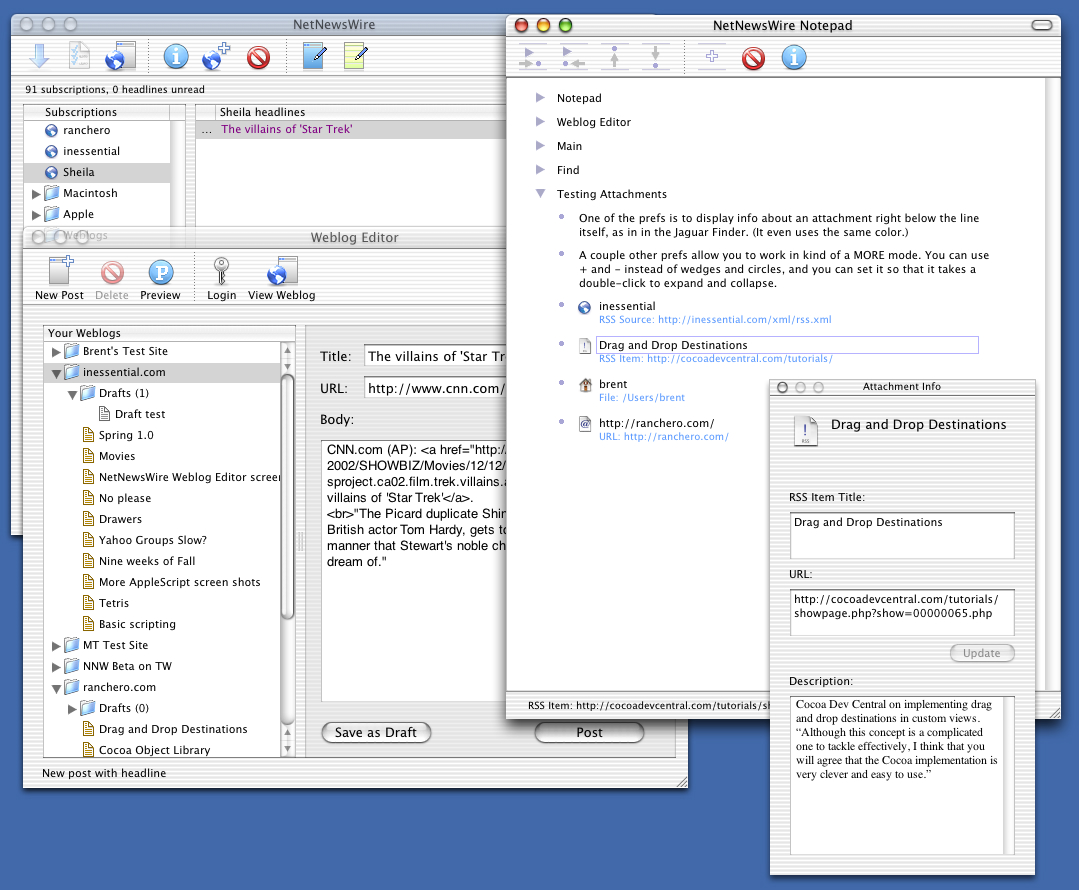The height and width of the screenshot is (890, 1079).
Task: Open Preview in Weblog Editor toolbar
Action: click(160, 272)
